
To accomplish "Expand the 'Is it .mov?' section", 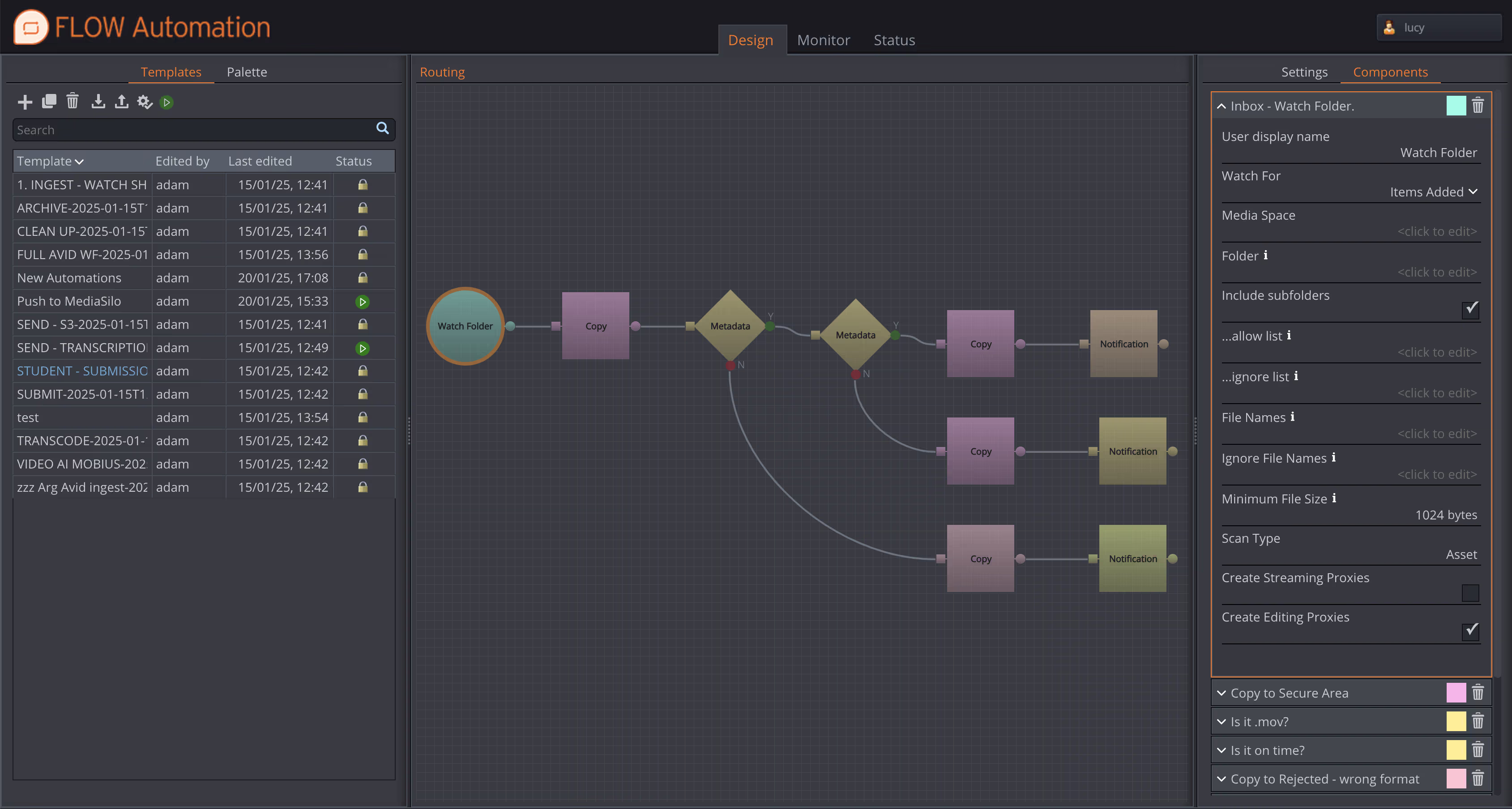I will point(1222,722).
